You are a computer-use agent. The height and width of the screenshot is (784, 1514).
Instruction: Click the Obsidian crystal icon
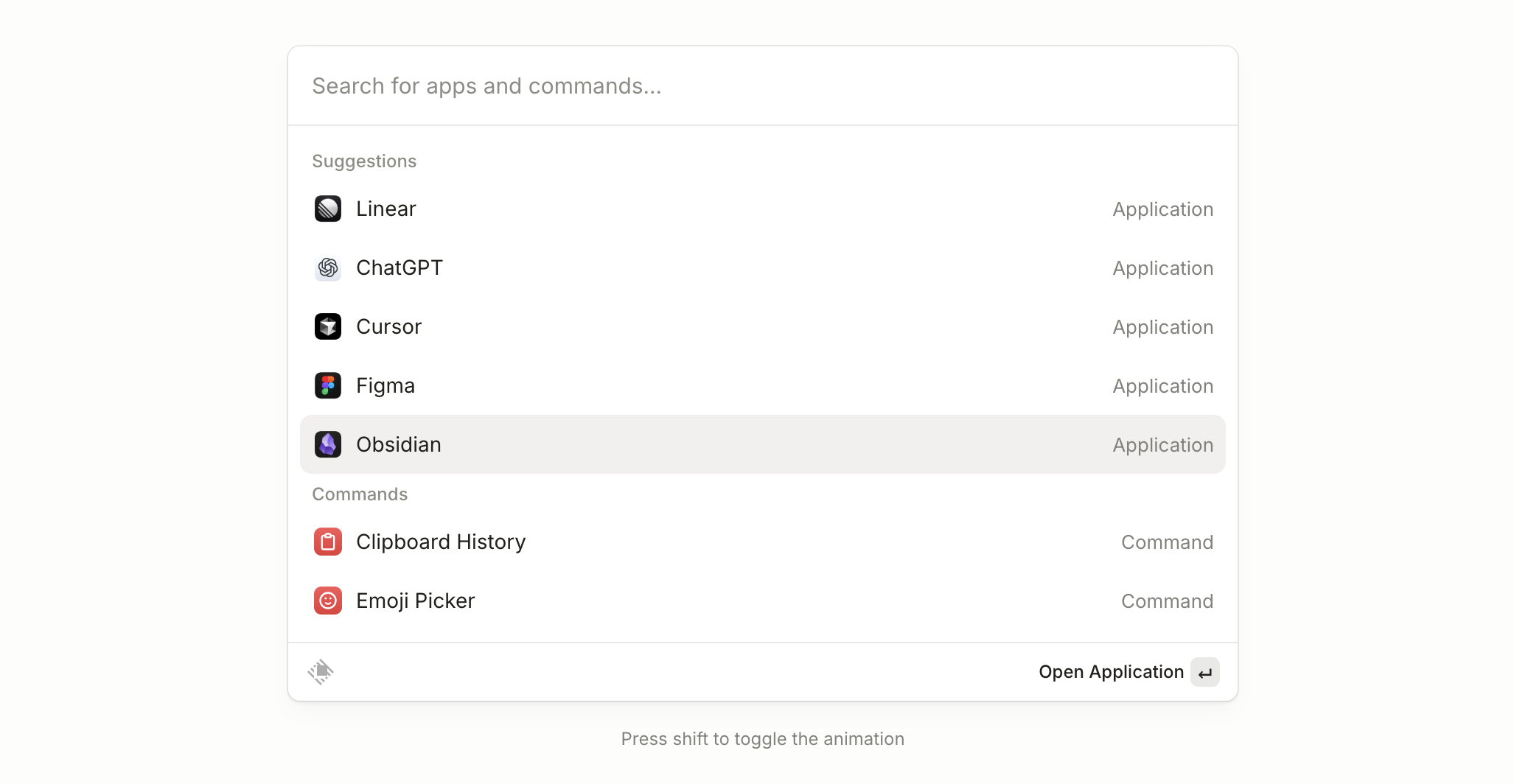point(328,445)
